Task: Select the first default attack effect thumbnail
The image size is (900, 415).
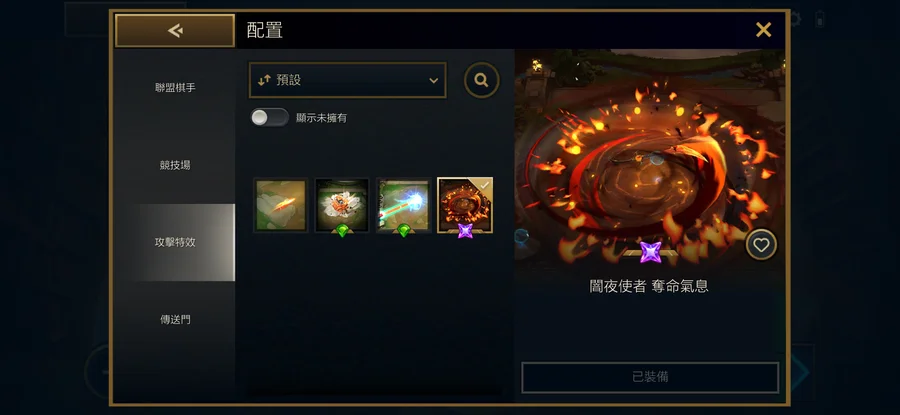Action: (281, 205)
